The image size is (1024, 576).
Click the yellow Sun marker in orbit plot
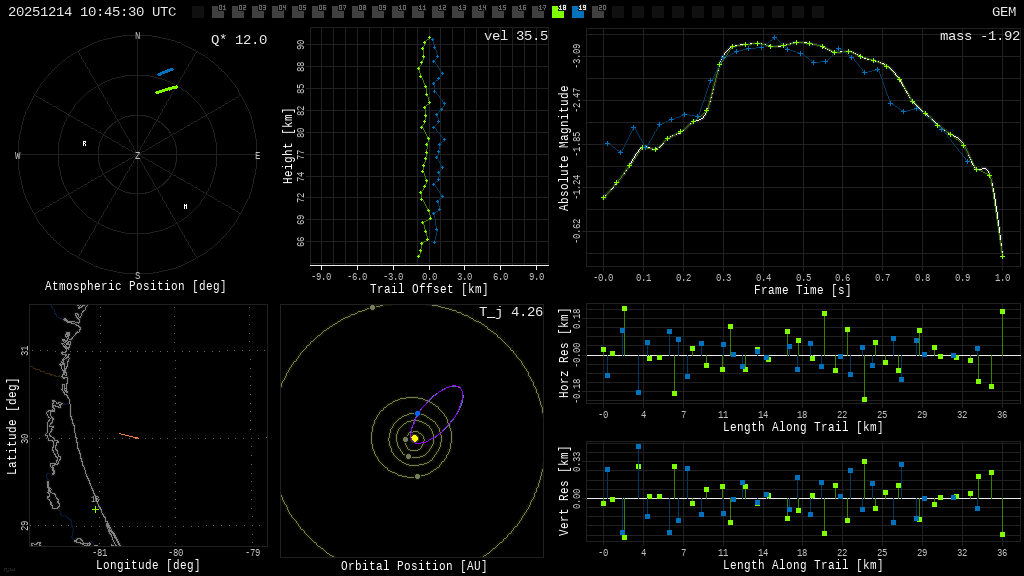(x=415, y=438)
